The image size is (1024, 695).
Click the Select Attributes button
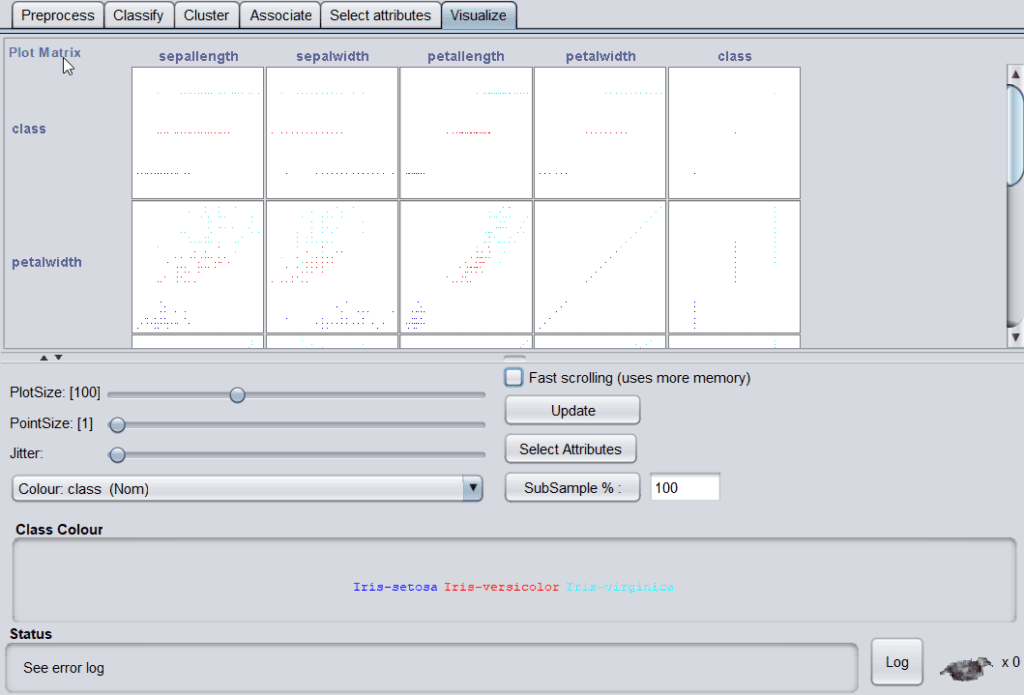(570, 449)
